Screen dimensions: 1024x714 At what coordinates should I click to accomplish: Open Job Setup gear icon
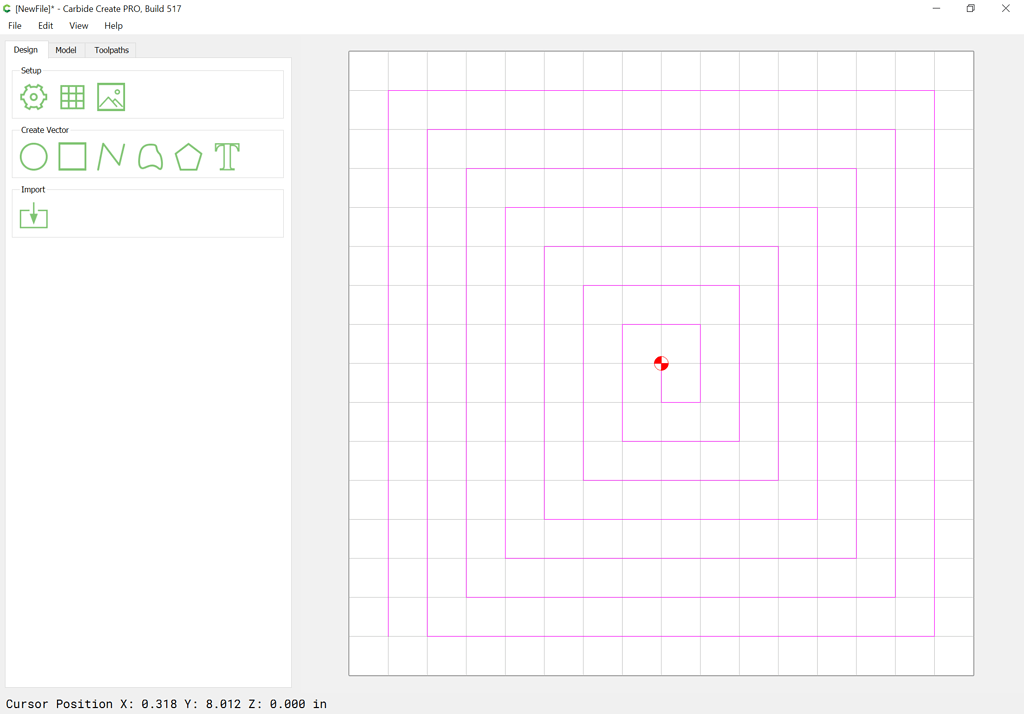click(x=34, y=97)
